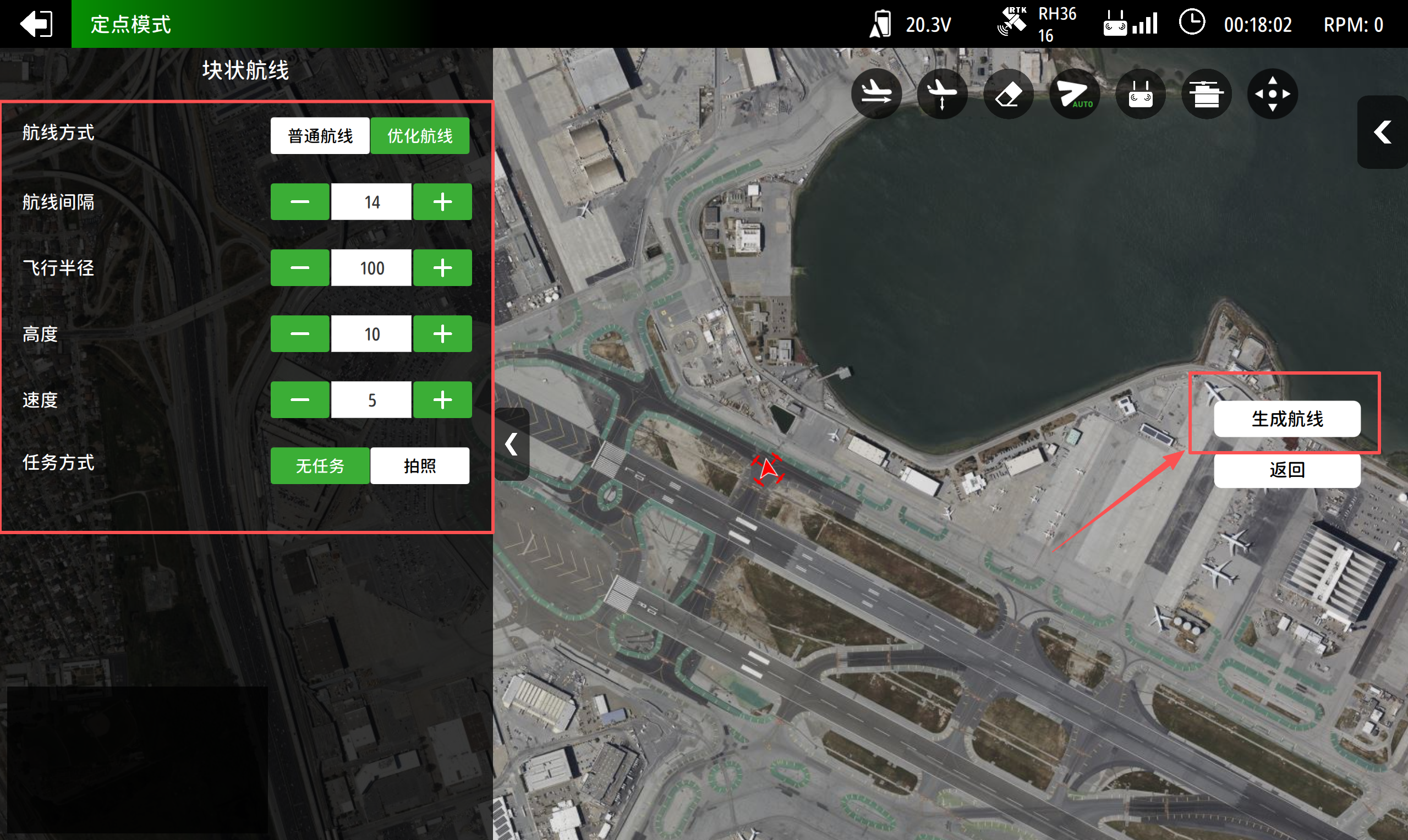Select 优化航线 route mode

click(x=419, y=136)
